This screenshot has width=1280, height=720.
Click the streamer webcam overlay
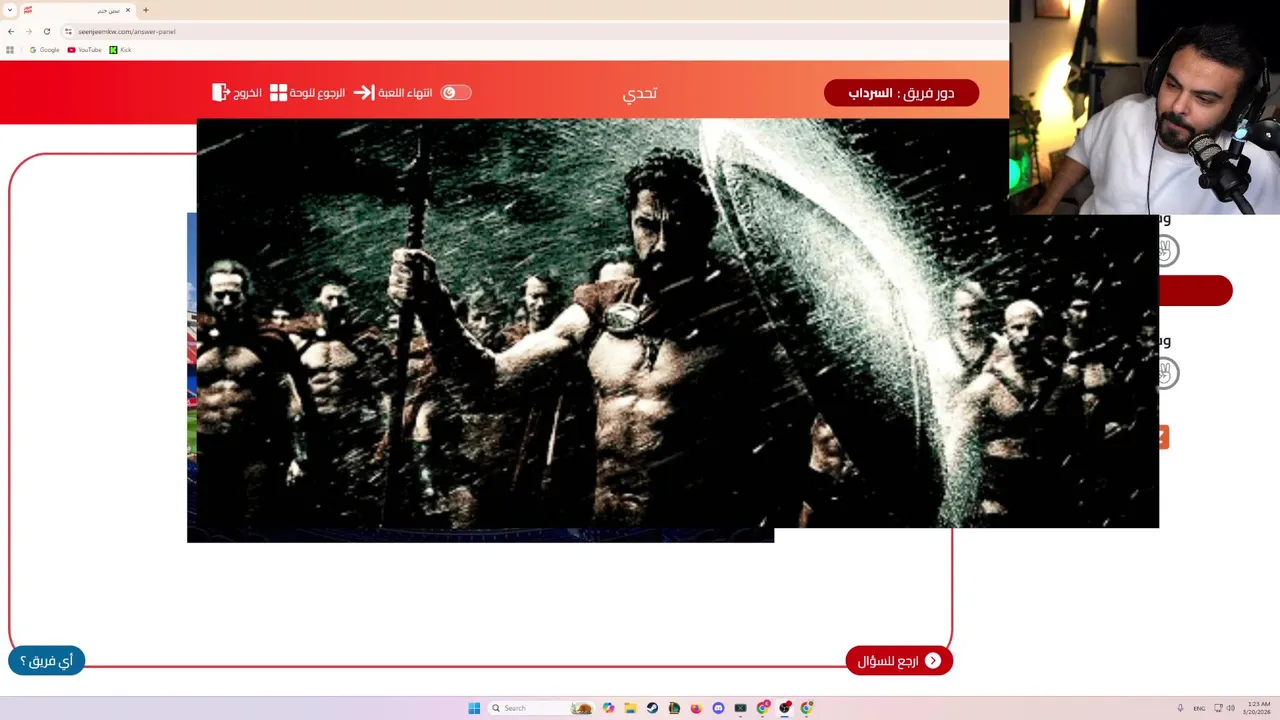click(x=1145, y=107)
